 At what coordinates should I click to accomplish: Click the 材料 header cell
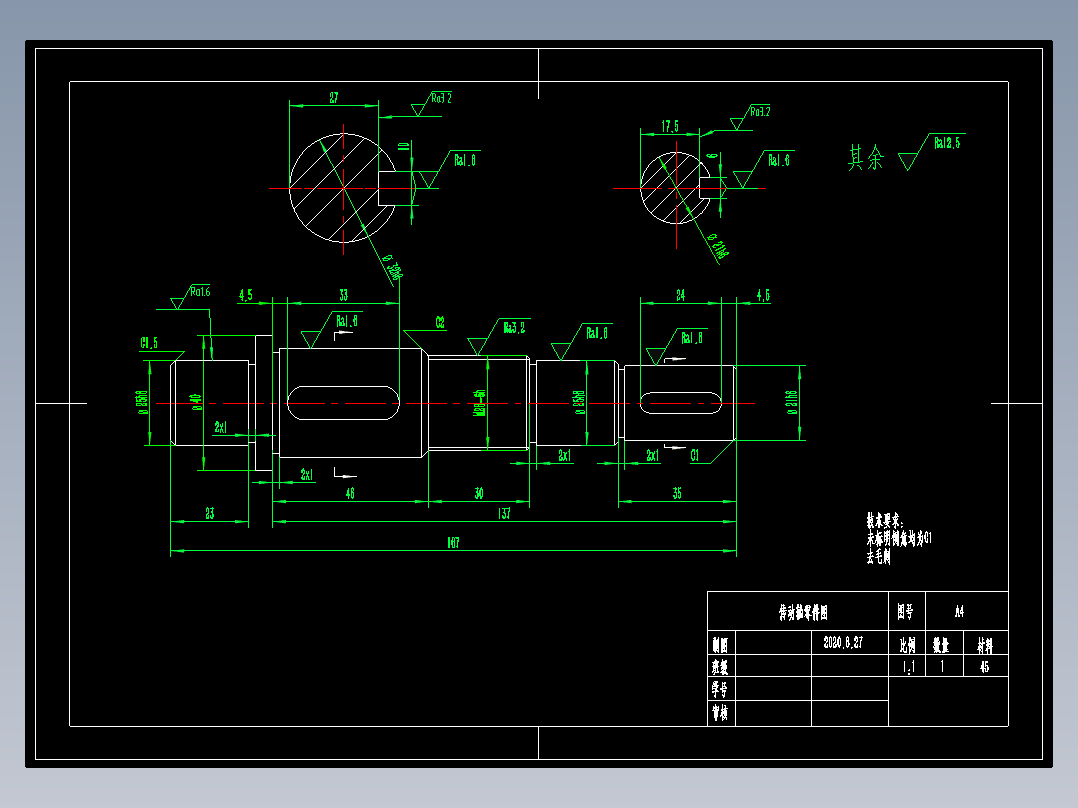[x=984, y=644]
